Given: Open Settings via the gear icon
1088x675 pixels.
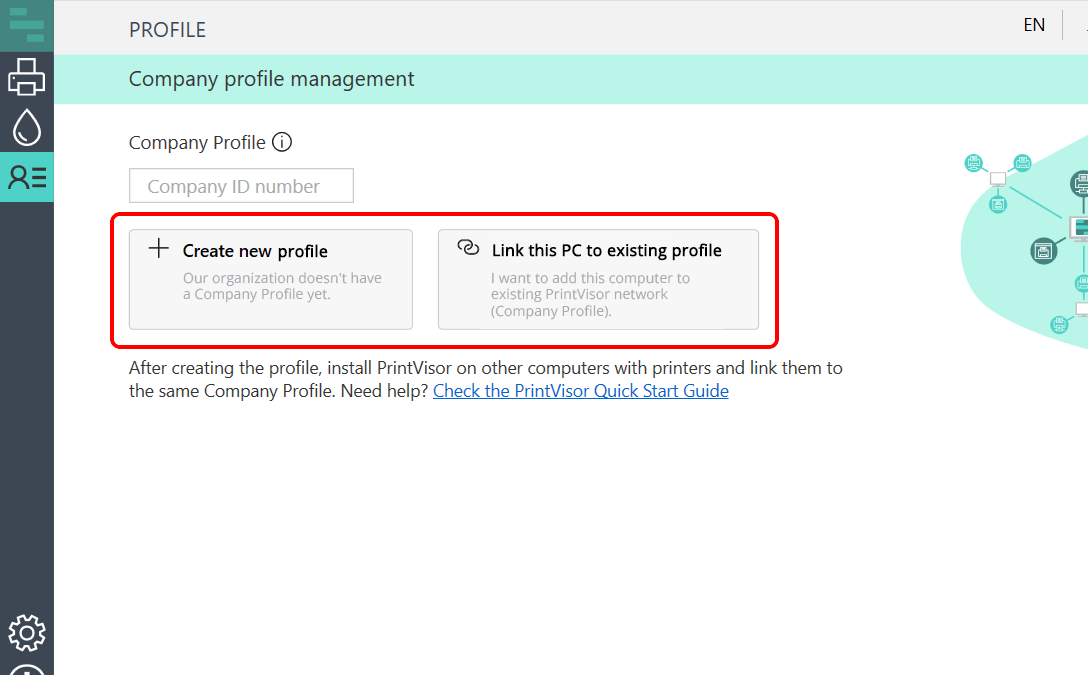Looking at the screenshot, I should (27, 632).
